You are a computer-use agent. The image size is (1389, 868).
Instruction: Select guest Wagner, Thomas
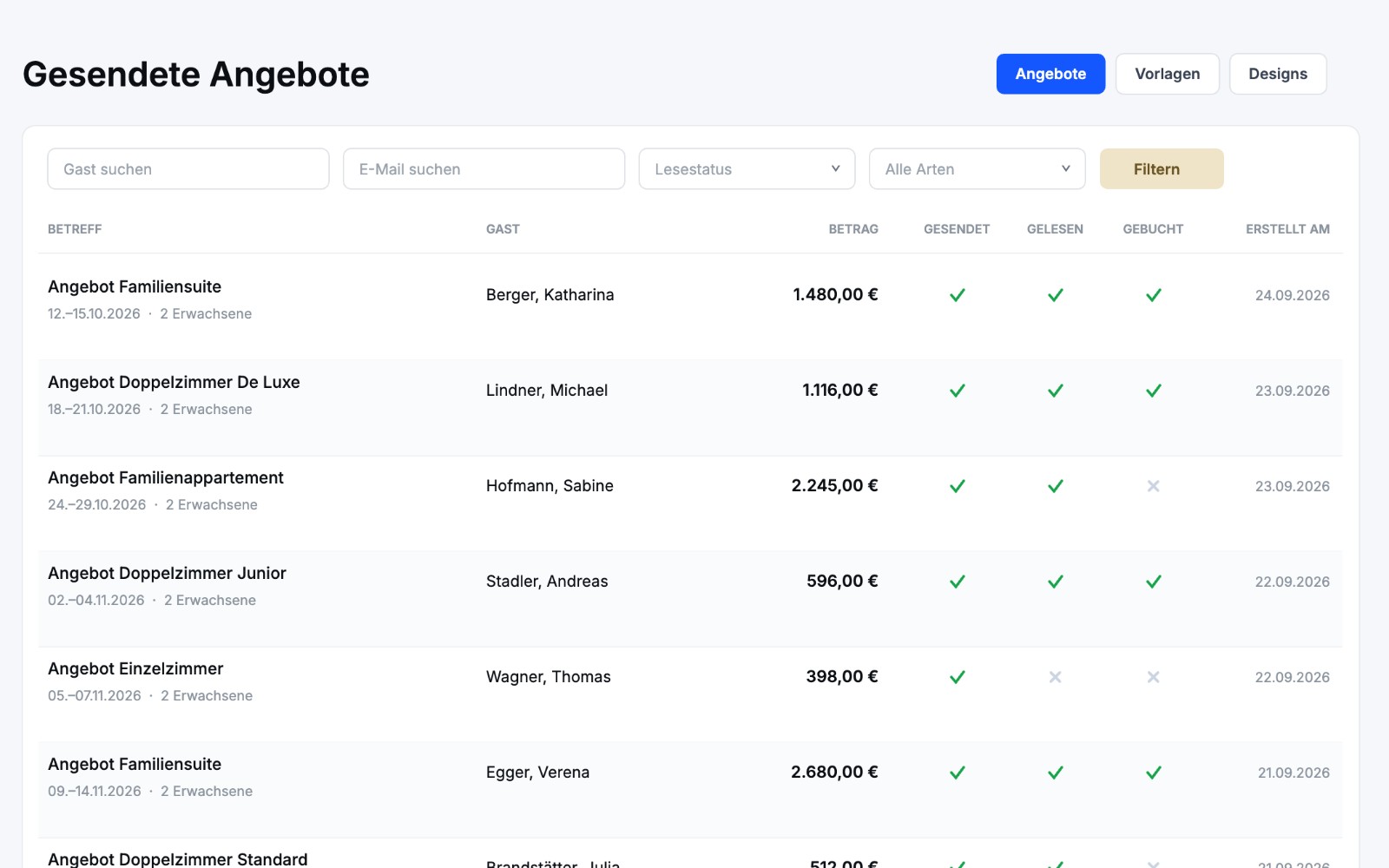[x=549, y=677]
